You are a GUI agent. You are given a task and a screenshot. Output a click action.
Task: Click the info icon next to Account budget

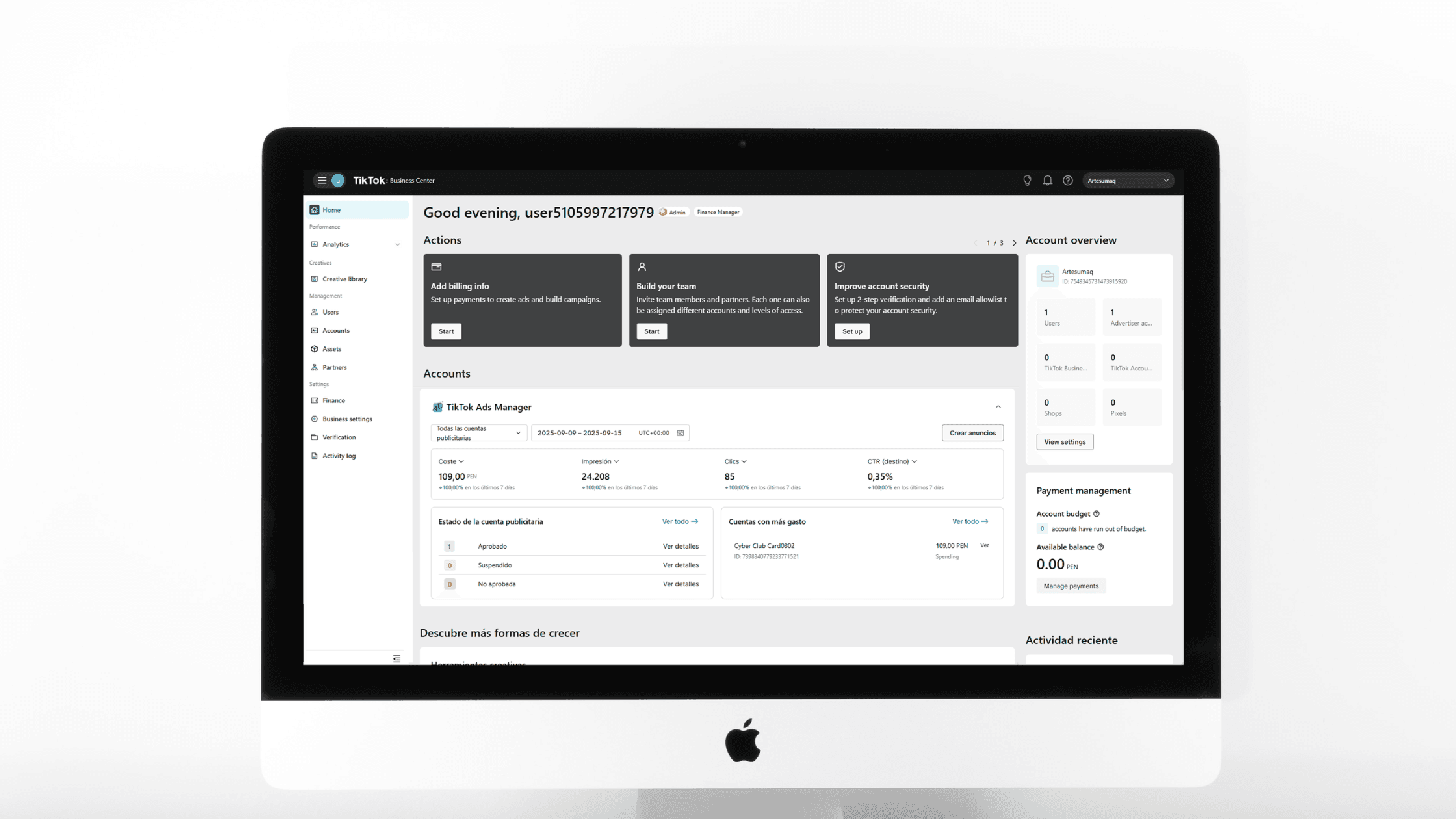[x=1097, y=514]
